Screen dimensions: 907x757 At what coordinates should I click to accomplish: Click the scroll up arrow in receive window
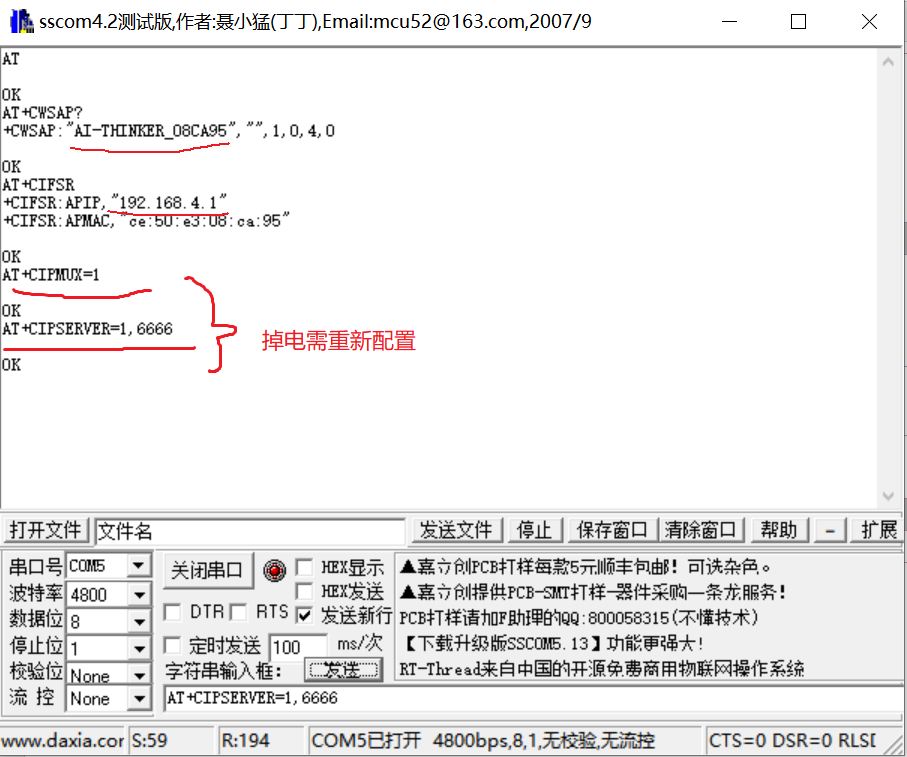point(888,61)
